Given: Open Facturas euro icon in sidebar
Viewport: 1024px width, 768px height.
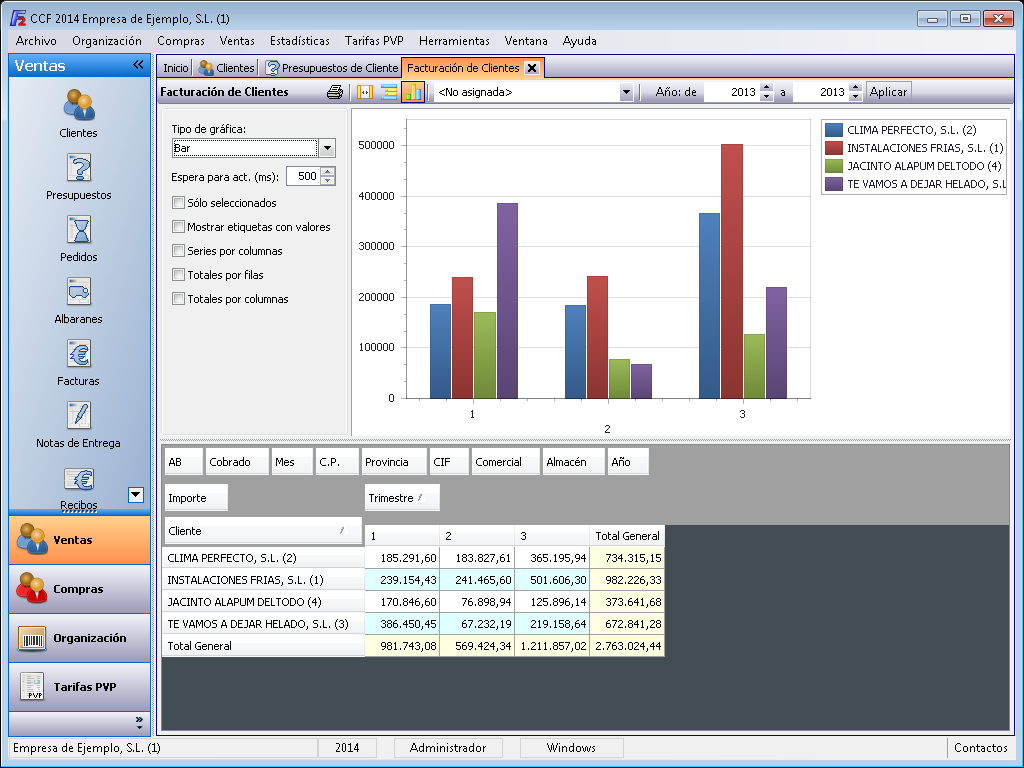Looking at the screenshot, I should pyautogui.click(x=78, y=362).
